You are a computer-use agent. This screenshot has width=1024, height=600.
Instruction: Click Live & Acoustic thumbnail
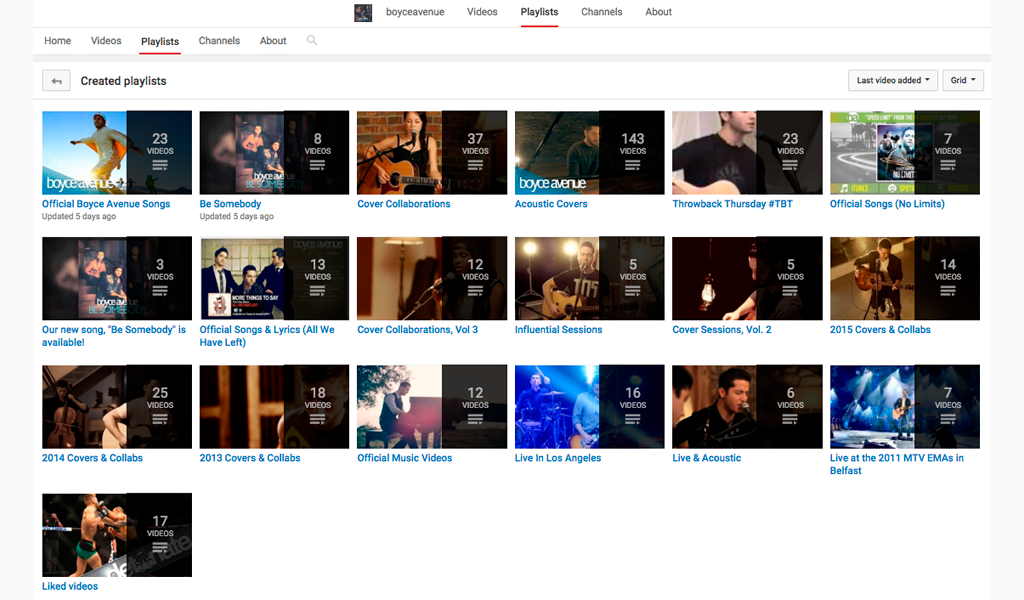click(x=747, y=406)
